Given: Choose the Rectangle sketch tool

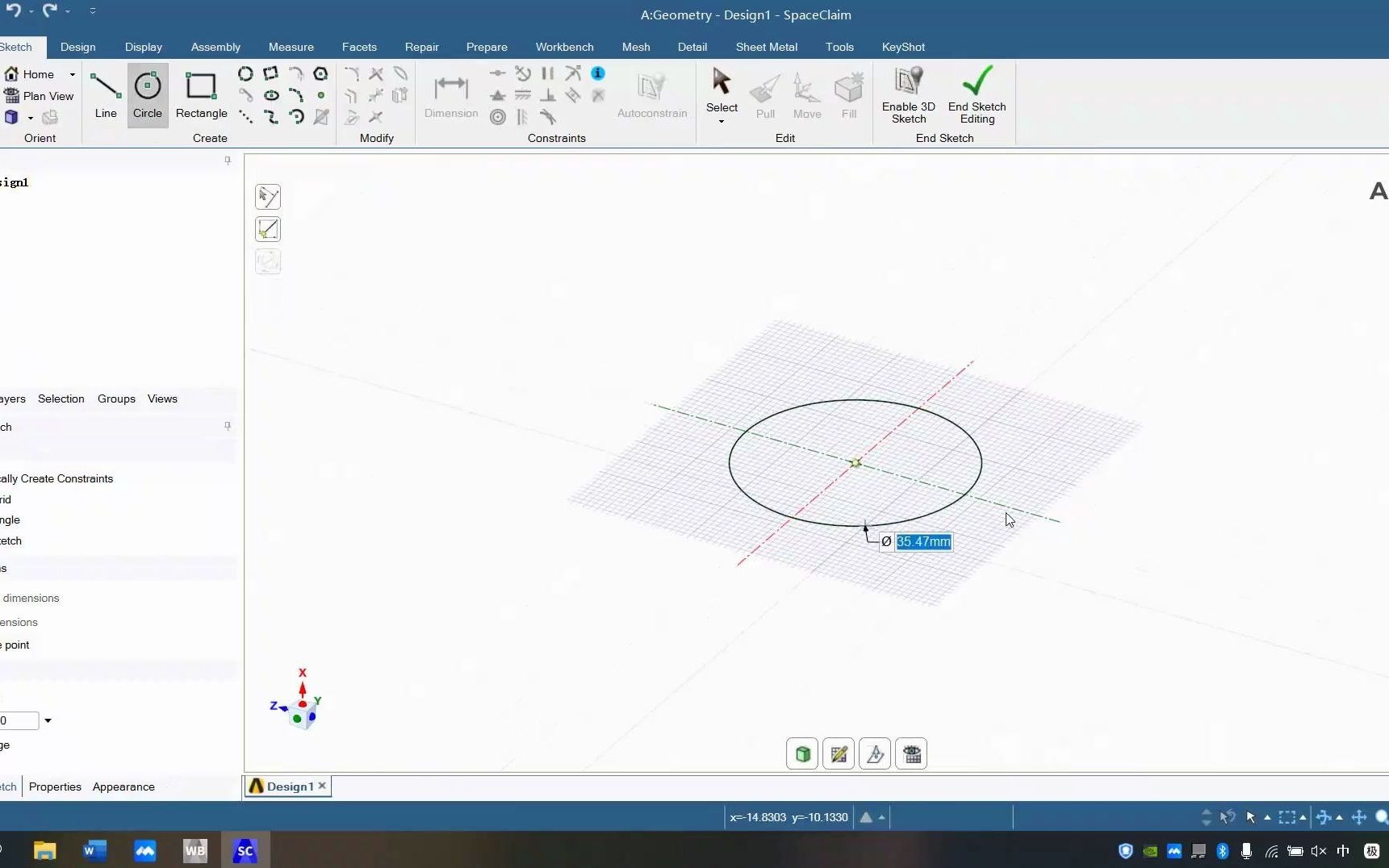Looking at the screenshot, I should pos(201,95).
